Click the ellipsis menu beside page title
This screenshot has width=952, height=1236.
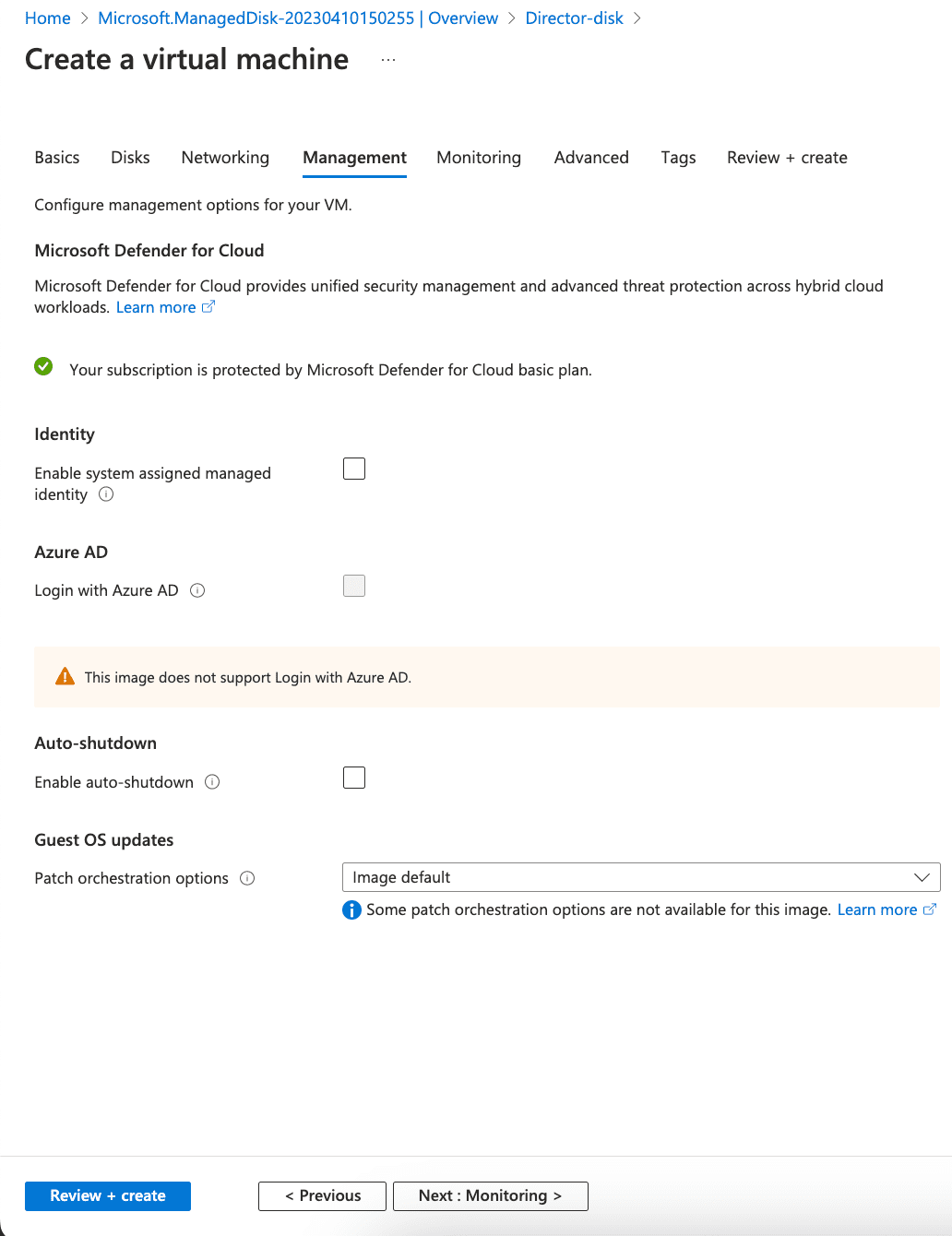point(388,60)
